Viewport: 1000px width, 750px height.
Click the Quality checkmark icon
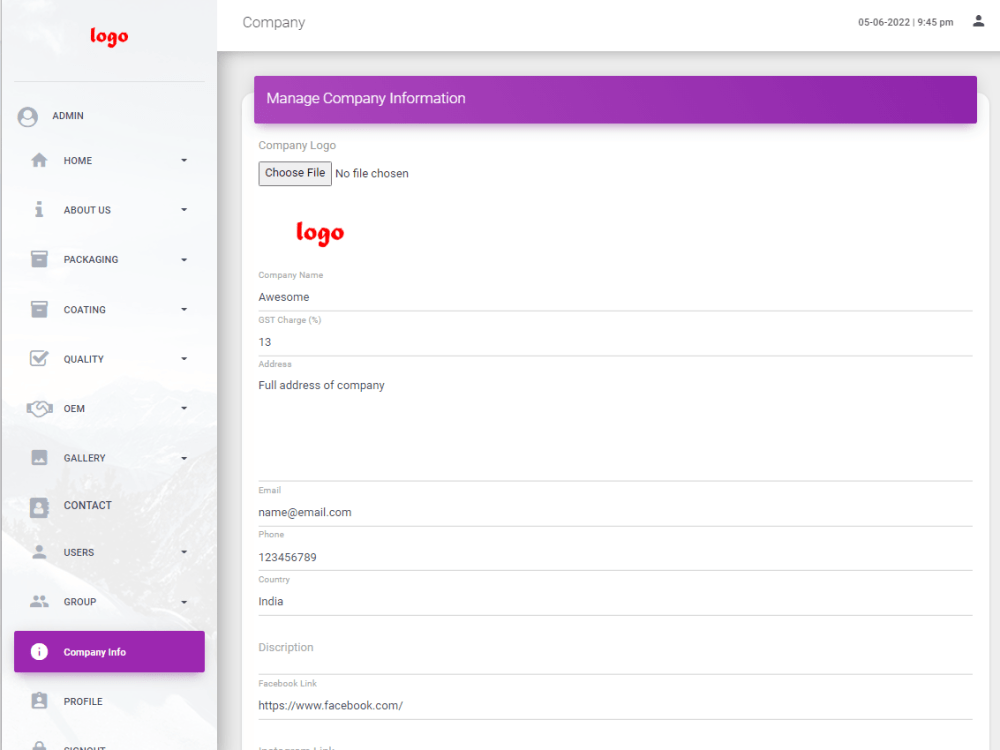40,358
